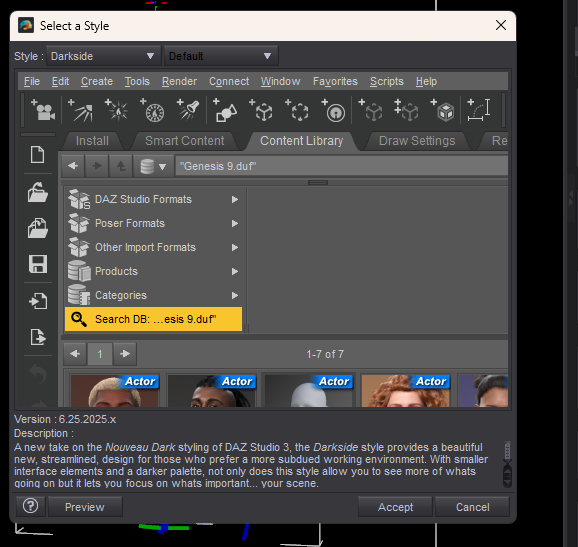Screen dimensions: 578x547
Task: Click the magnifier icon in Search DB row
Action: pos(79,319)
